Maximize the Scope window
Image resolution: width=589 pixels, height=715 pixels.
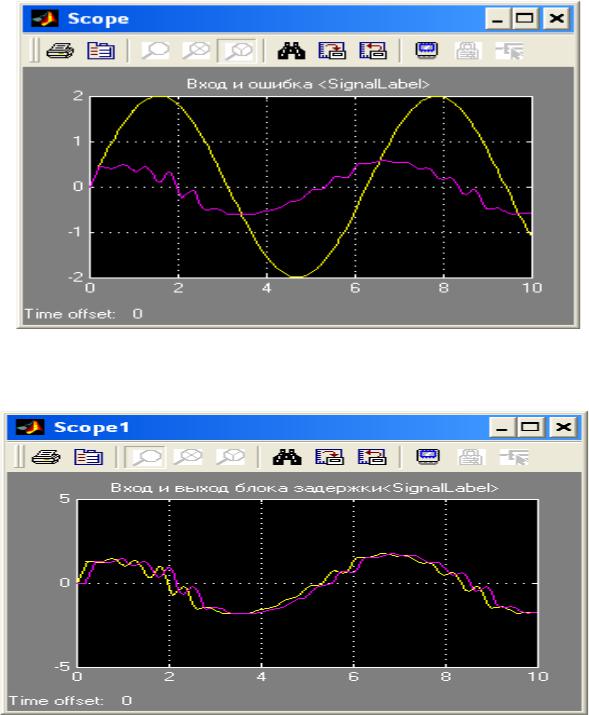(x=525, y=19)
